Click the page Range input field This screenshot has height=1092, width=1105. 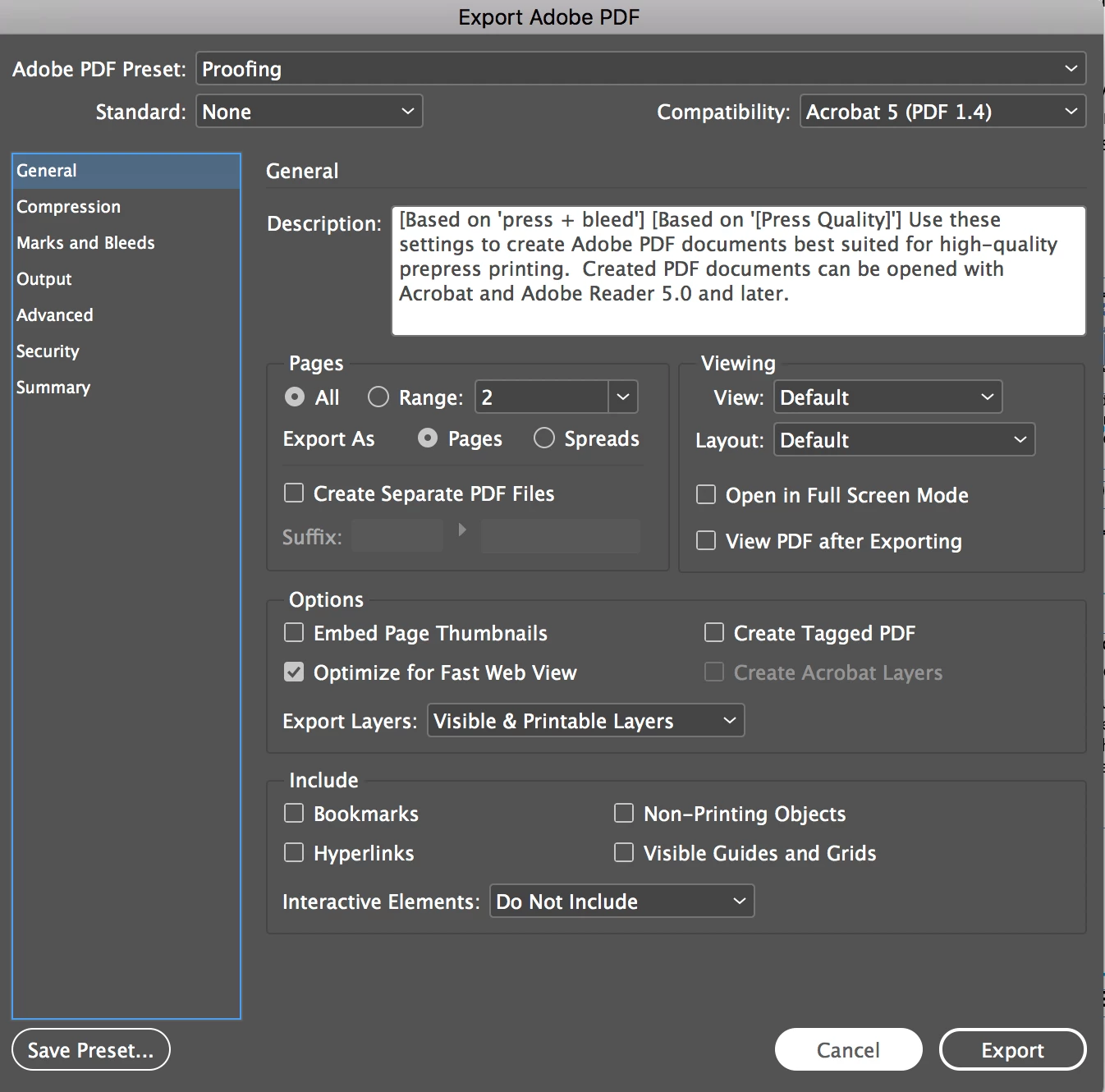[542, 397]
